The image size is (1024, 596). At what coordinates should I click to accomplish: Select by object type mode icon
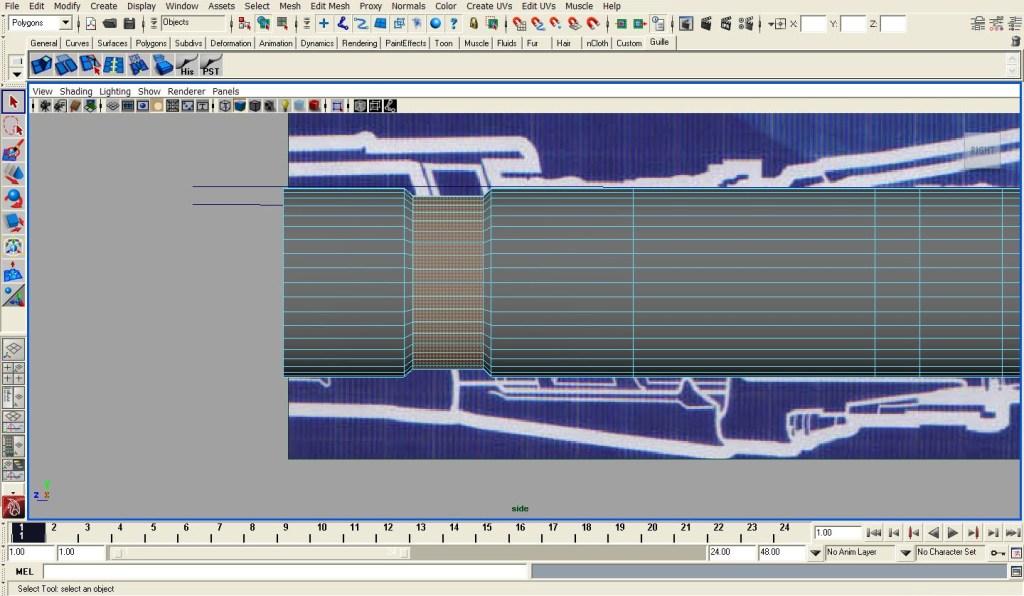tap(264, 24)
